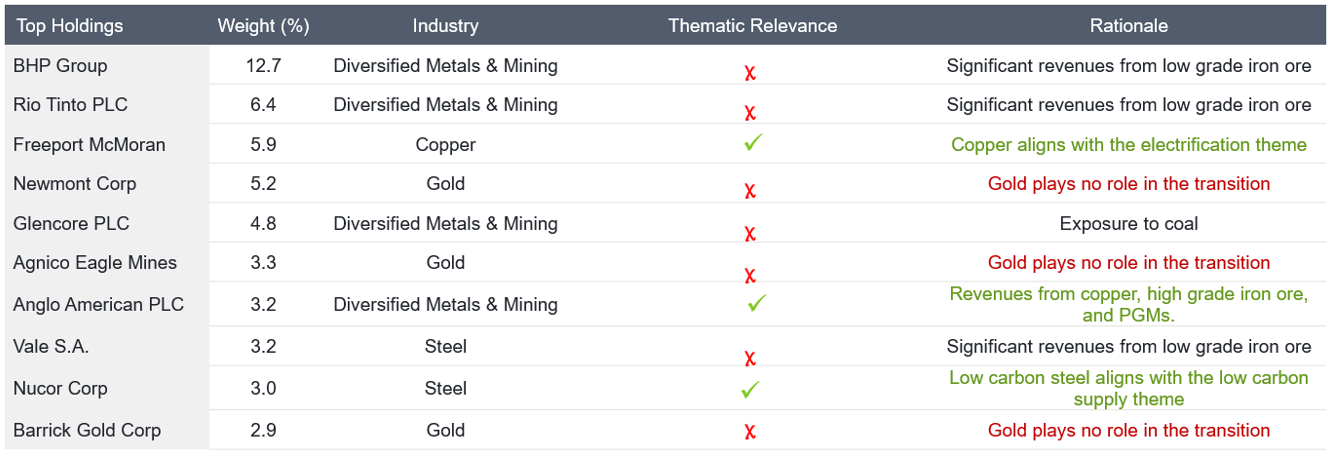Click the red X icon for Rio Tinto PLC
The height and width of the screenshot is (457, 1331).
[x=749, y=113]
